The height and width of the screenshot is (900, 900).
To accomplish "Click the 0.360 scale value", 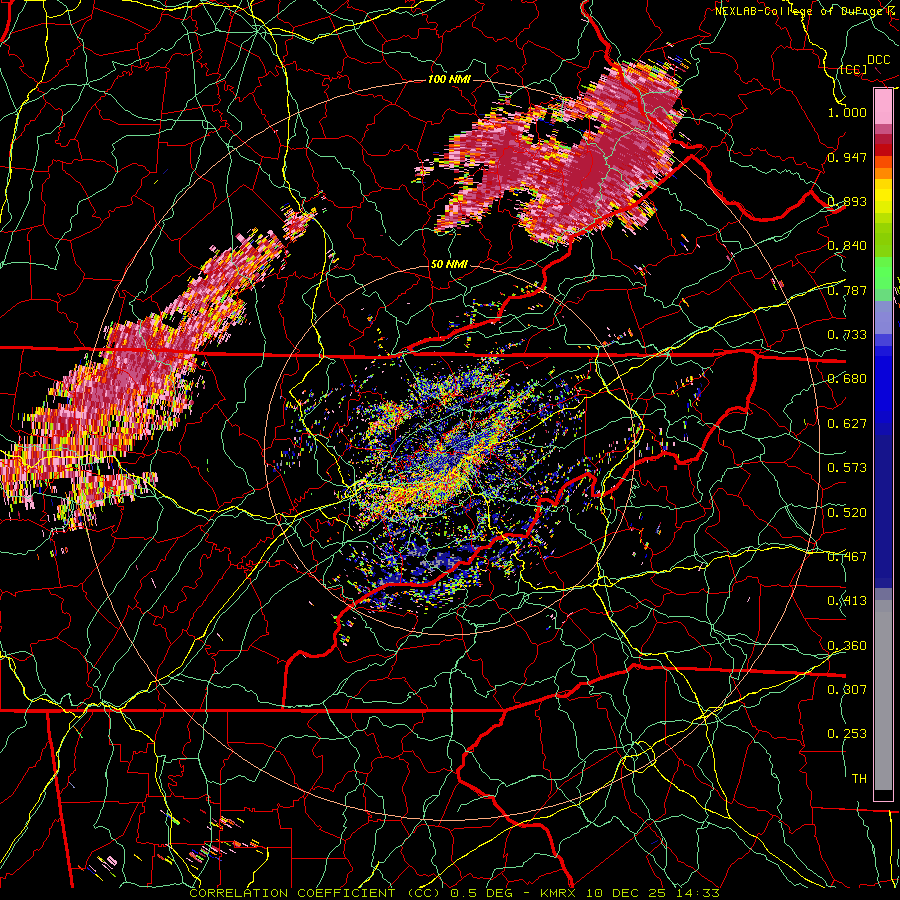I will [x=847, y=646].
